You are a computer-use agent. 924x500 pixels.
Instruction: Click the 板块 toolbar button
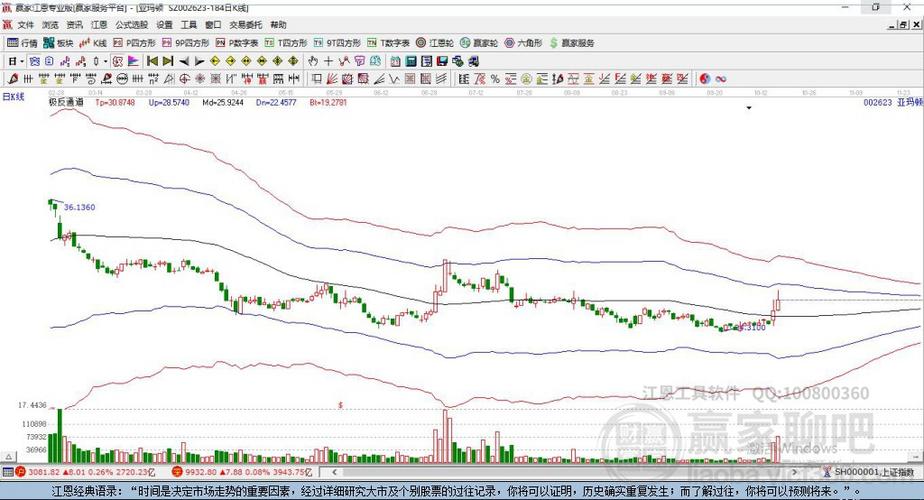point(58,43)
